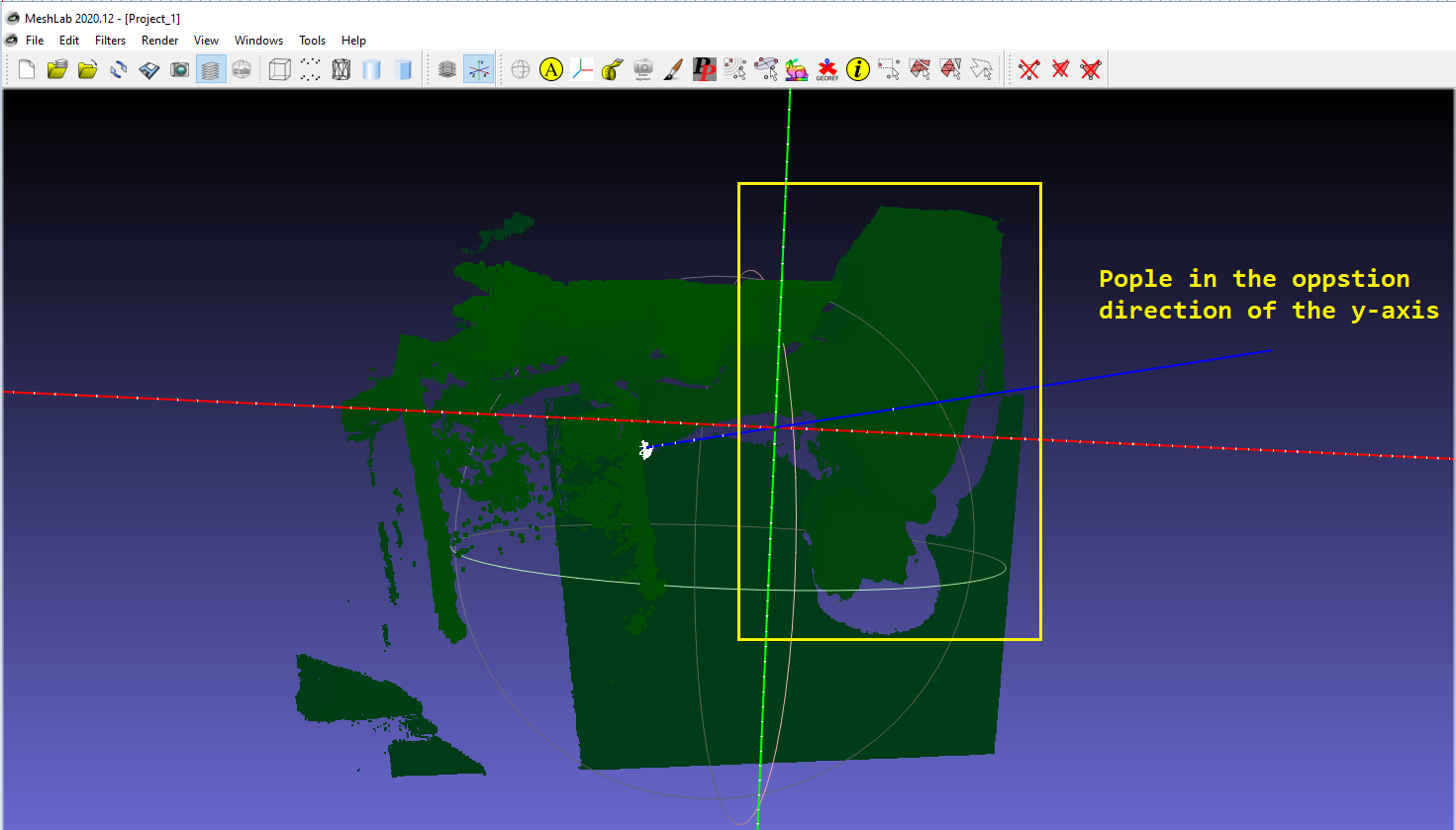Open the Render menu
The width and height of the screenshot is (1456, 830).
(159, 41)
